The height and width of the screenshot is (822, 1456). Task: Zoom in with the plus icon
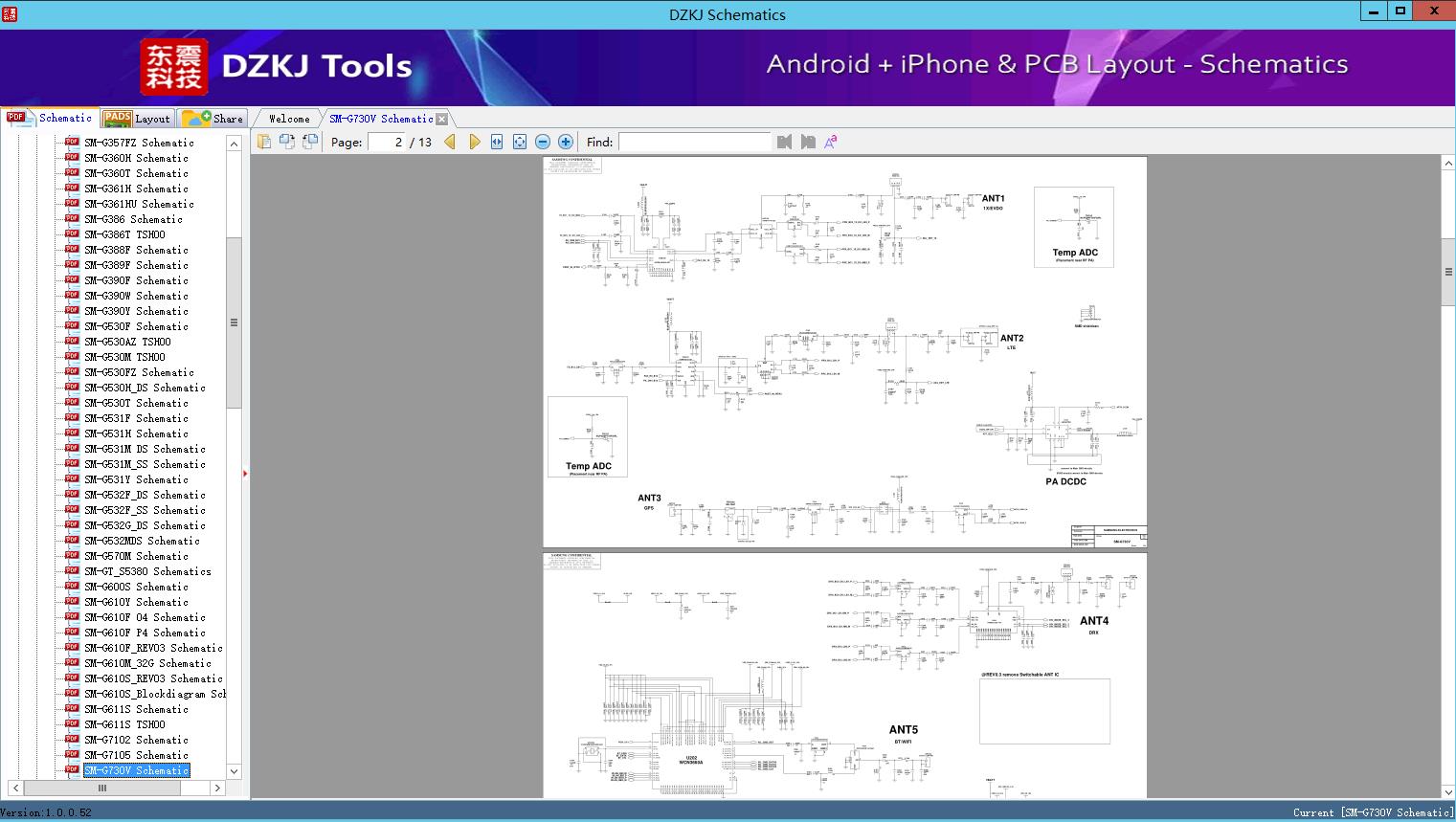coord(566,142)
